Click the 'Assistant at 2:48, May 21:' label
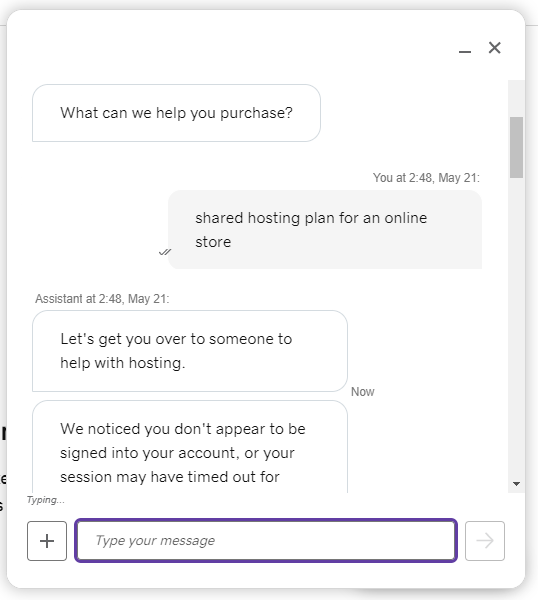538x600 pixels. tap(102, 298)
